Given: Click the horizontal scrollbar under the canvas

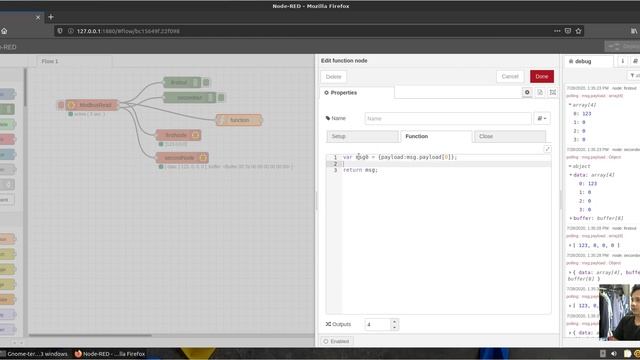Looking at the screenshot, I should pos(90,336).
